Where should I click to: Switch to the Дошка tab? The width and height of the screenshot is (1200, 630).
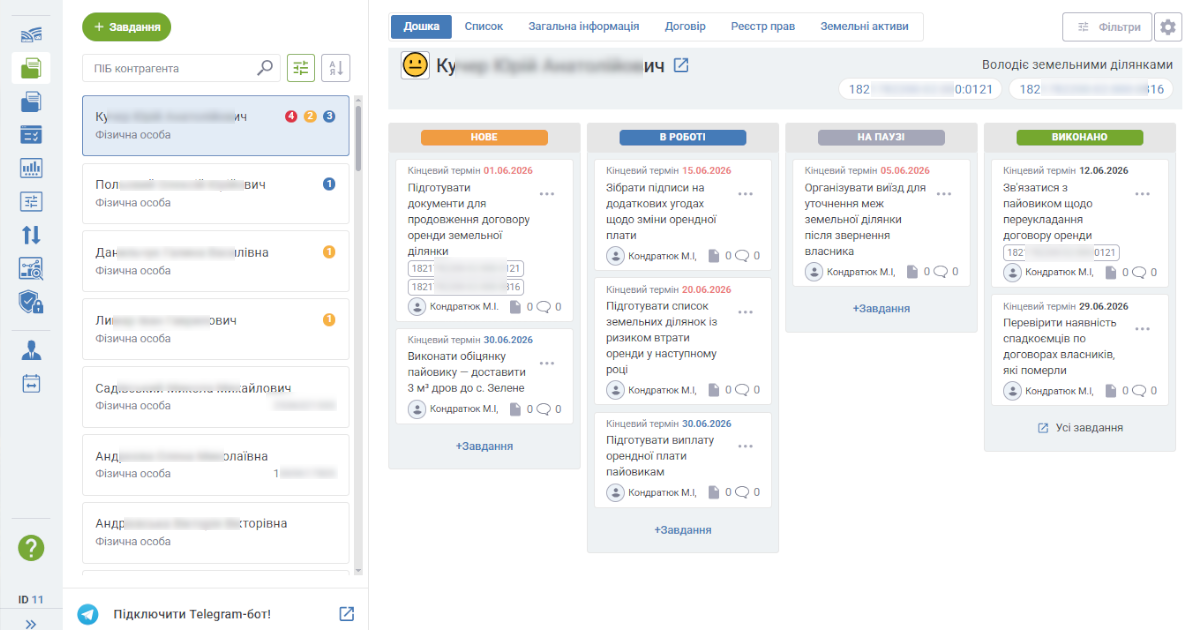click(421, 27)
